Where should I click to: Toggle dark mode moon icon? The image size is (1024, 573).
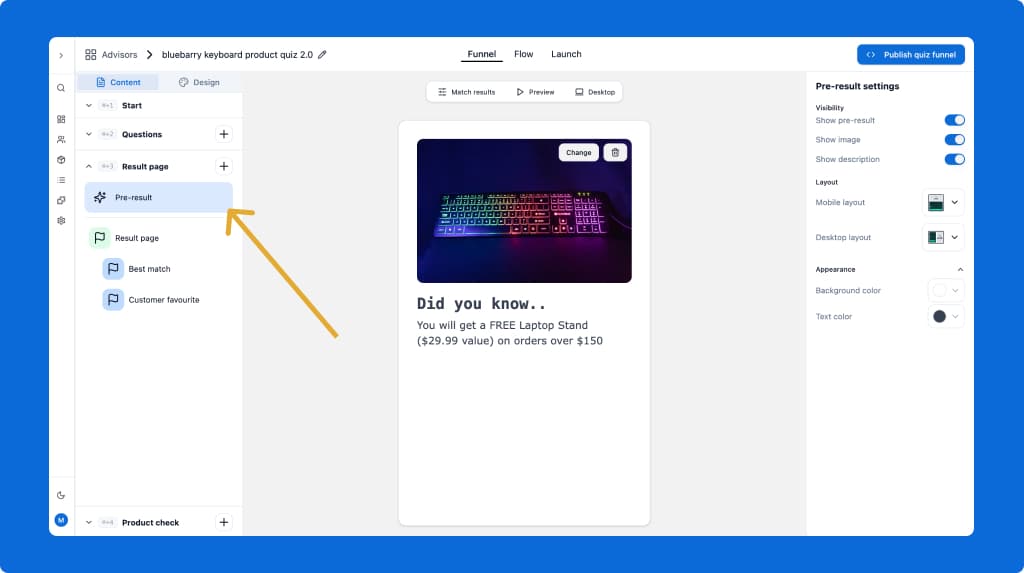(x=61, y=495)
